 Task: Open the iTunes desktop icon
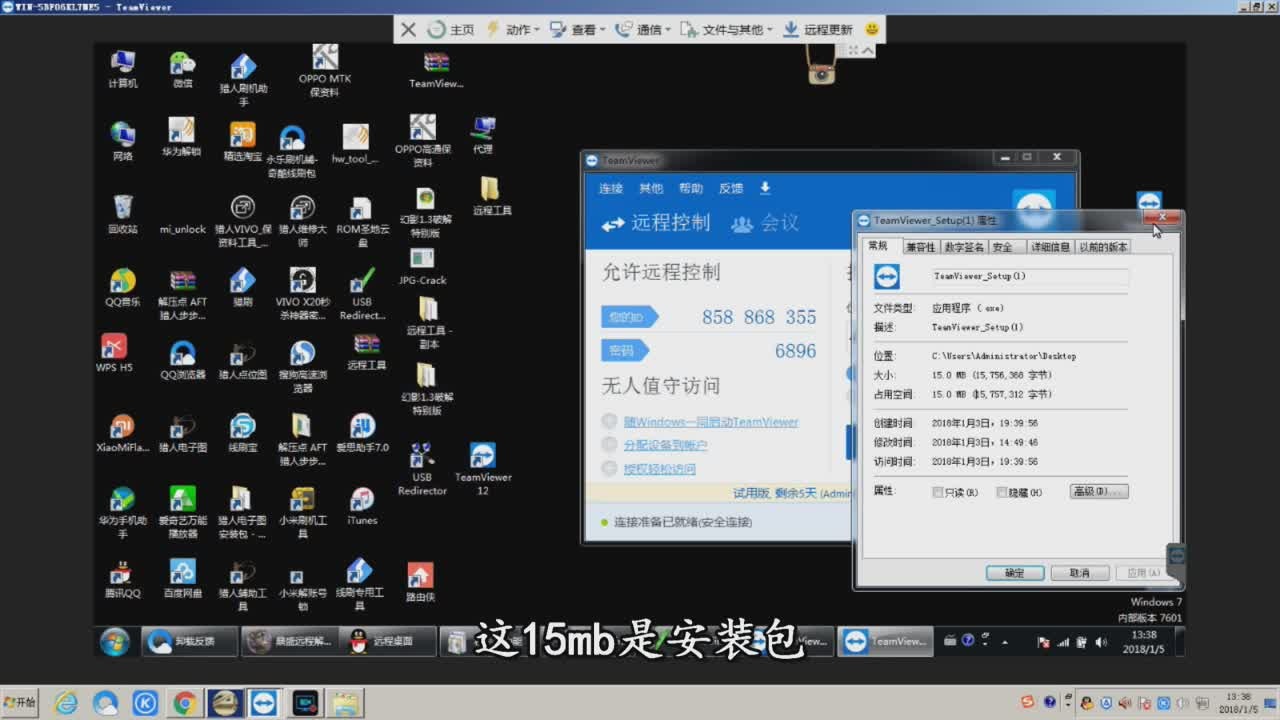(x=362, y=506)
